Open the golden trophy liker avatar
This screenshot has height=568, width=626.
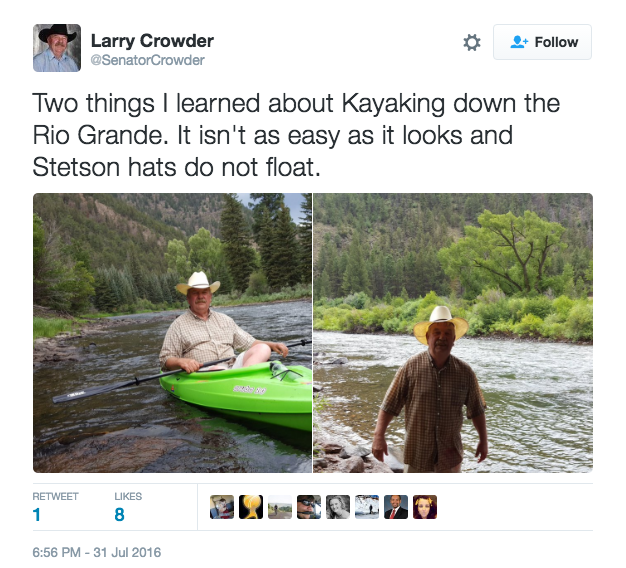click(x=251, y=507)
